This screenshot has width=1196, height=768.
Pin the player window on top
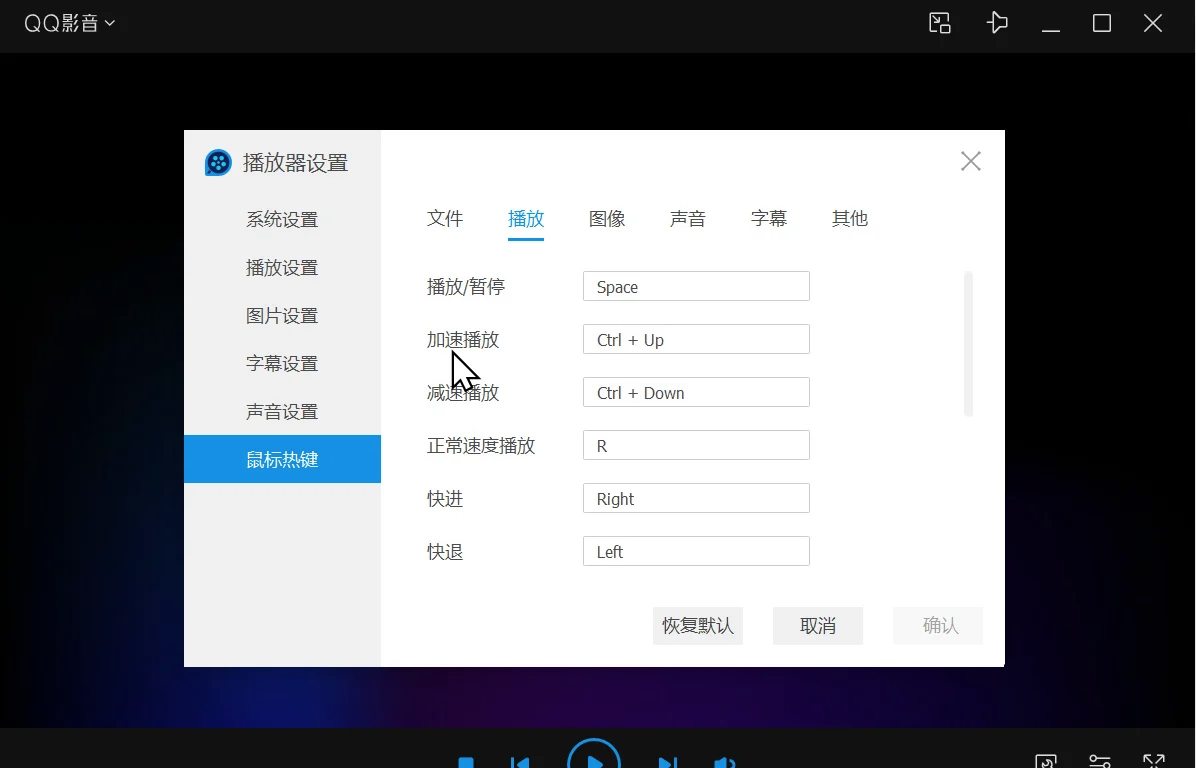pyautogui.click(x=997, y=23)
